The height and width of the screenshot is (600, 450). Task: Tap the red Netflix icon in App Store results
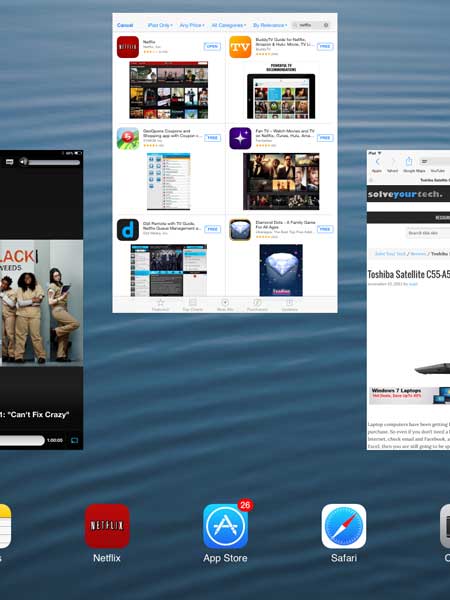tap(128, 47)
